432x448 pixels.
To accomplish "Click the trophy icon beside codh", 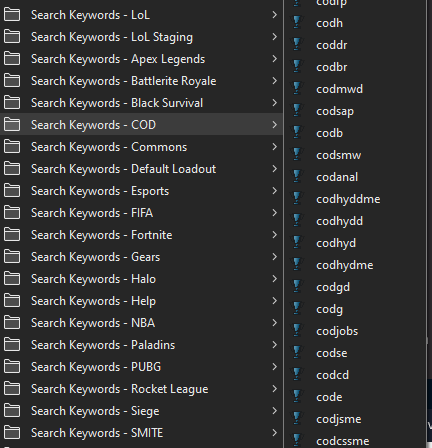I will tap(297, 23).
